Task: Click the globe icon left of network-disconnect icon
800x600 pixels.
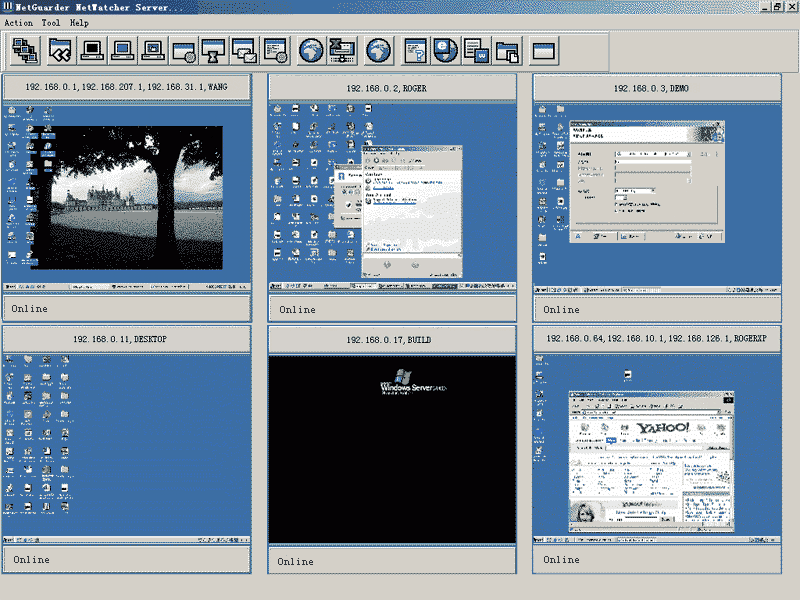Action: [311, 51]
